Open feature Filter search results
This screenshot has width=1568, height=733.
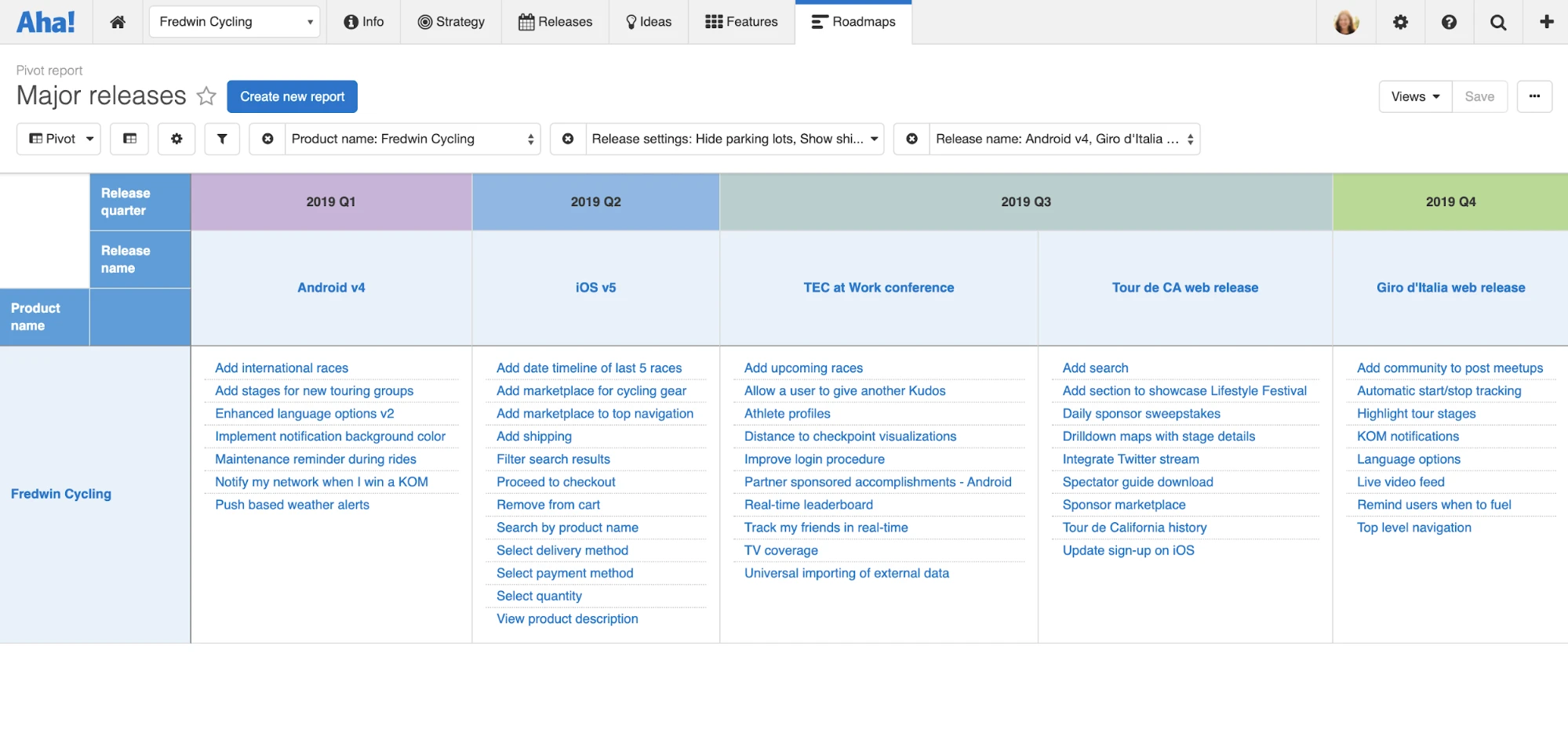tap(553, 459)
